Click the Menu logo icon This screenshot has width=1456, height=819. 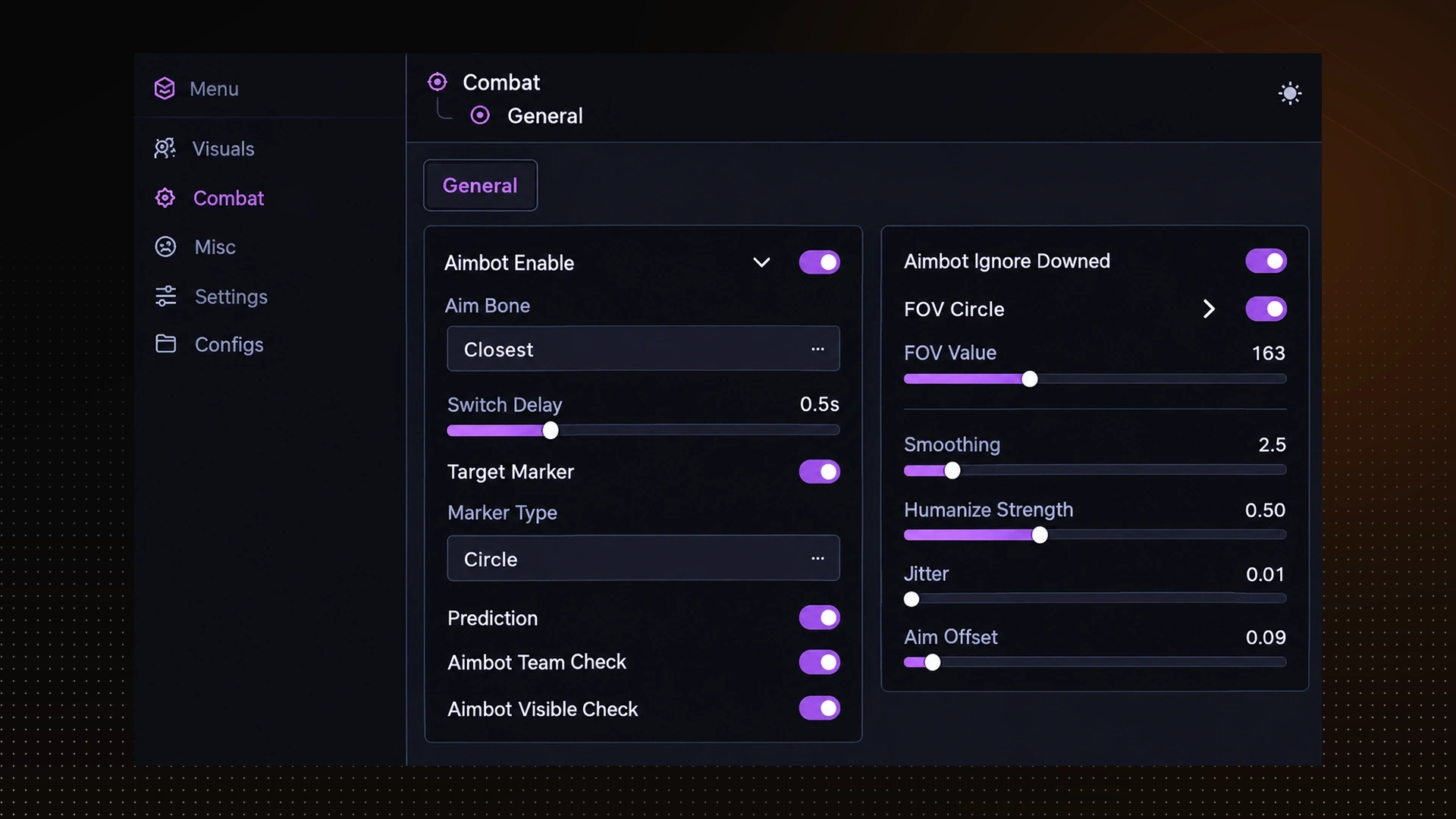pyautogui.click(x=165, y=89)
